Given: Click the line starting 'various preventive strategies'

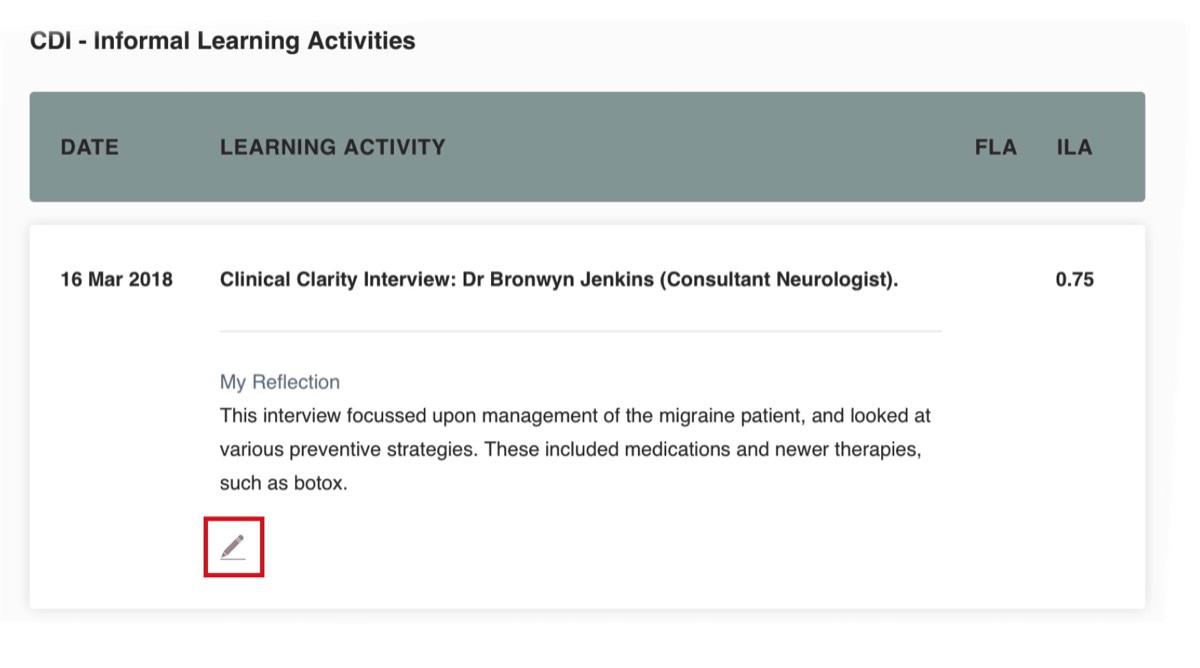Looking at the screenshot, I should coord(570,450).
